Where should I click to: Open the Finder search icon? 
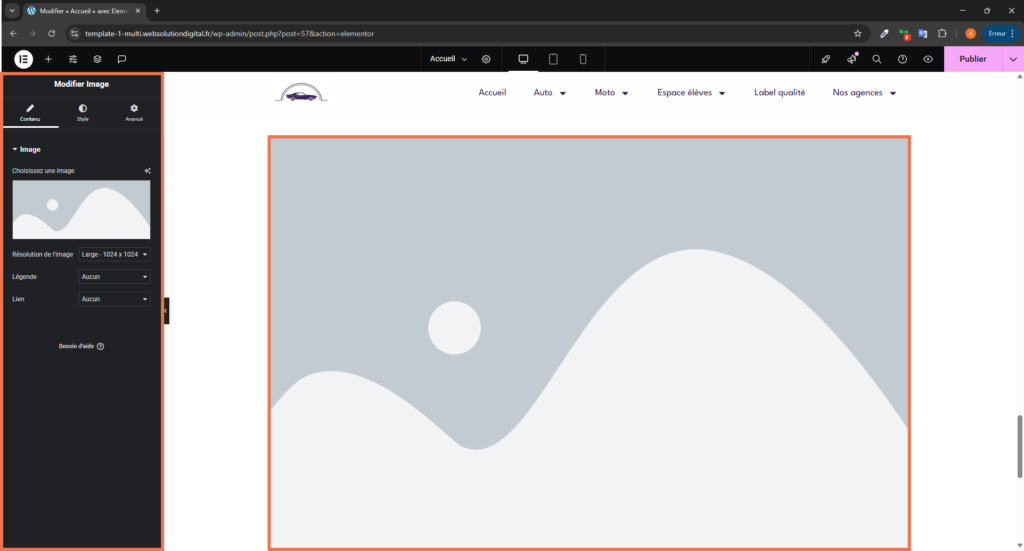(x=877, y=59)
